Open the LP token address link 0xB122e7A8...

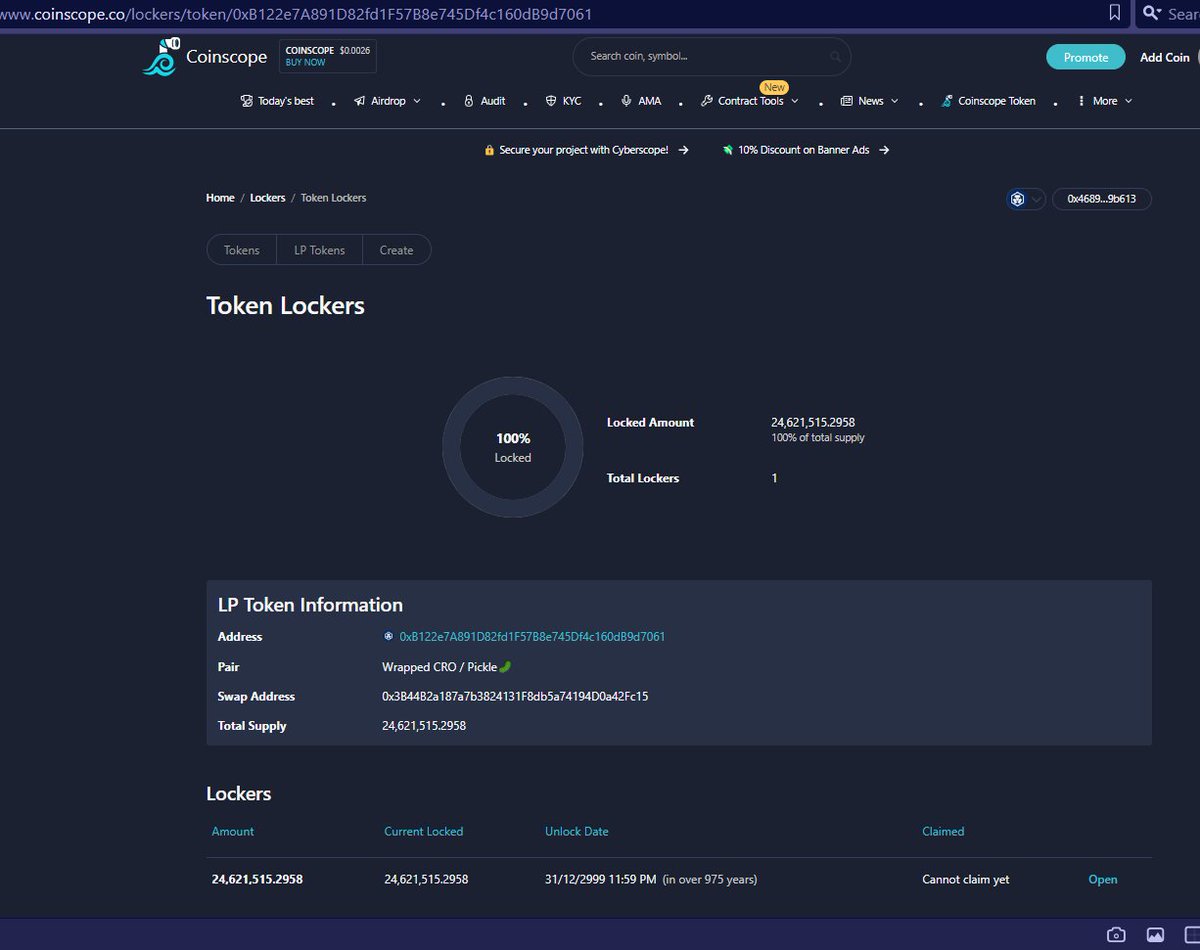(x=532, y=636)
